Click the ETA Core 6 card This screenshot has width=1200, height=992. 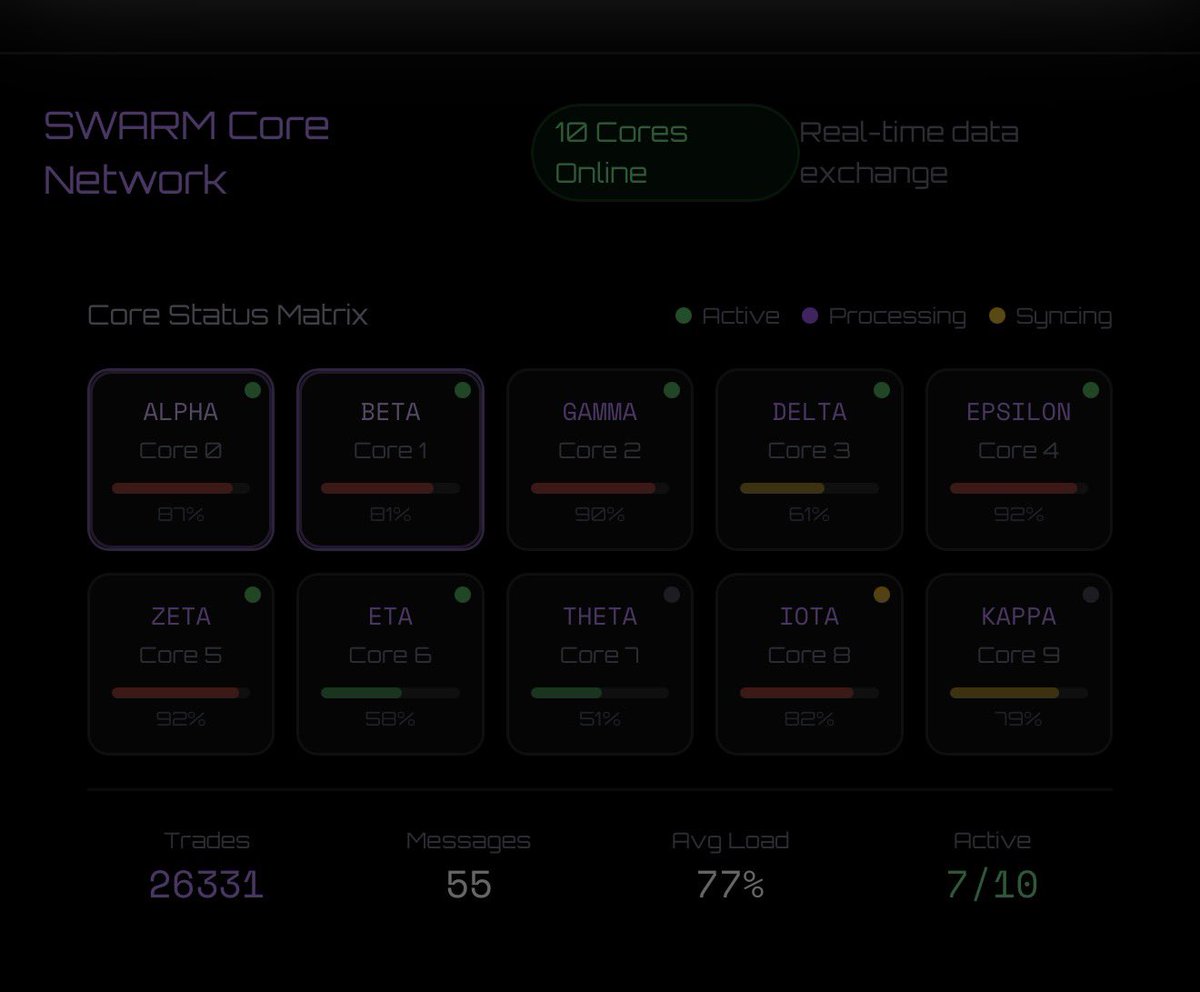click(x=391, y=664)
